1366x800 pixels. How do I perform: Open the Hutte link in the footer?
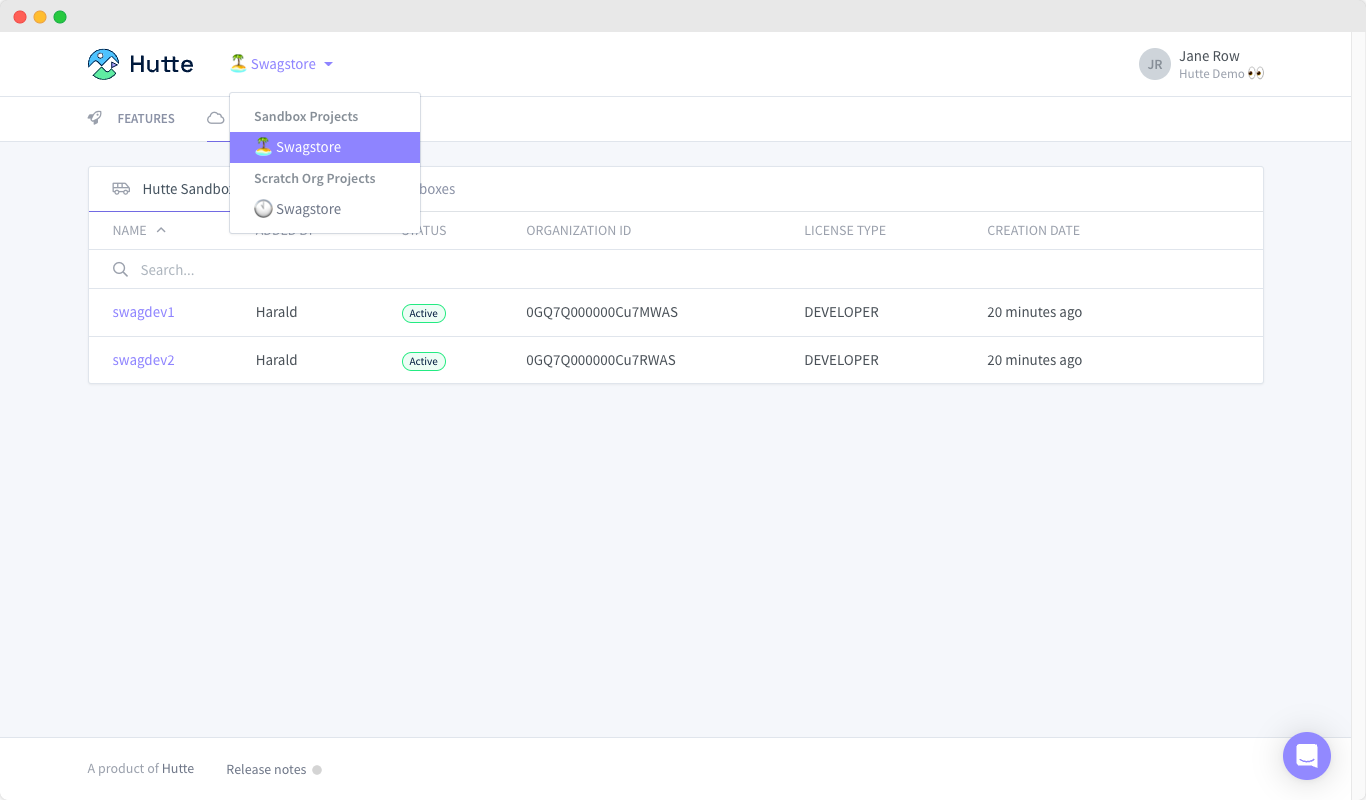click(178, 768)
